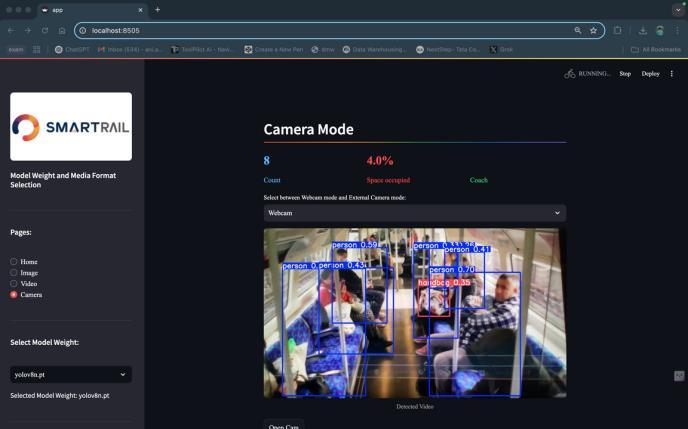Viewport: 688px width, 429px height.
Task: Open the Chrome profile avatar
Action: click(x=659, y=30)
